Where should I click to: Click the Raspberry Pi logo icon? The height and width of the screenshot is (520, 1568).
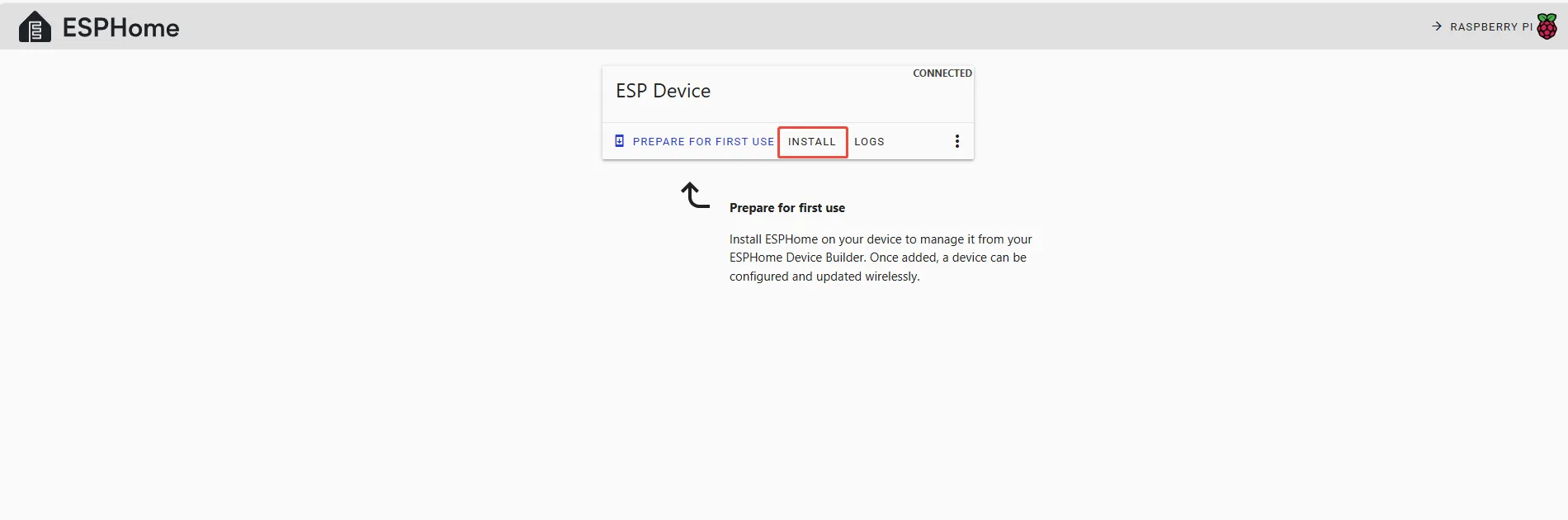(x=1547, y=26)
